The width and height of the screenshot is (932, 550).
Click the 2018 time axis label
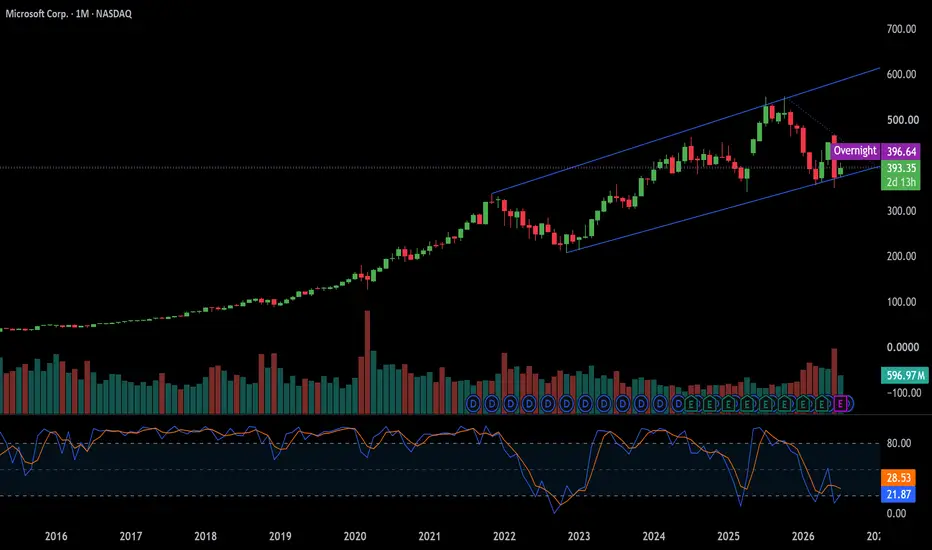(206, 536)
